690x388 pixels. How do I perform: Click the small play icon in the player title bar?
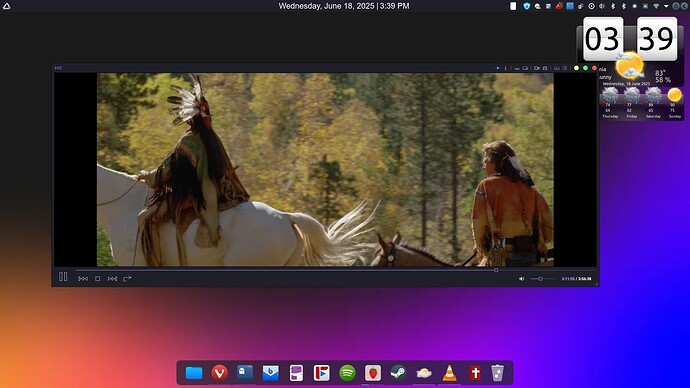pyautogui.click(x=498, y=68)
